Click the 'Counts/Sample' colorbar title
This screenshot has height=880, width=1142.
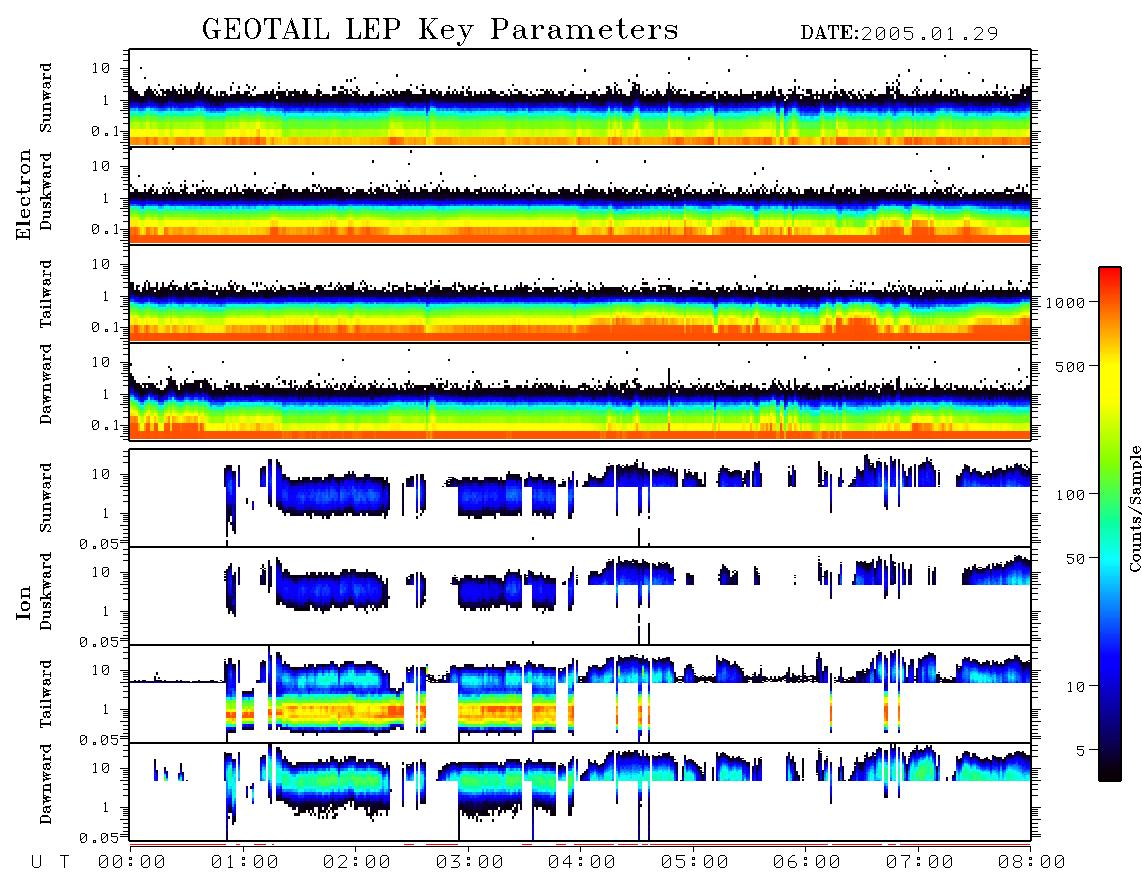click(1134, 508)
